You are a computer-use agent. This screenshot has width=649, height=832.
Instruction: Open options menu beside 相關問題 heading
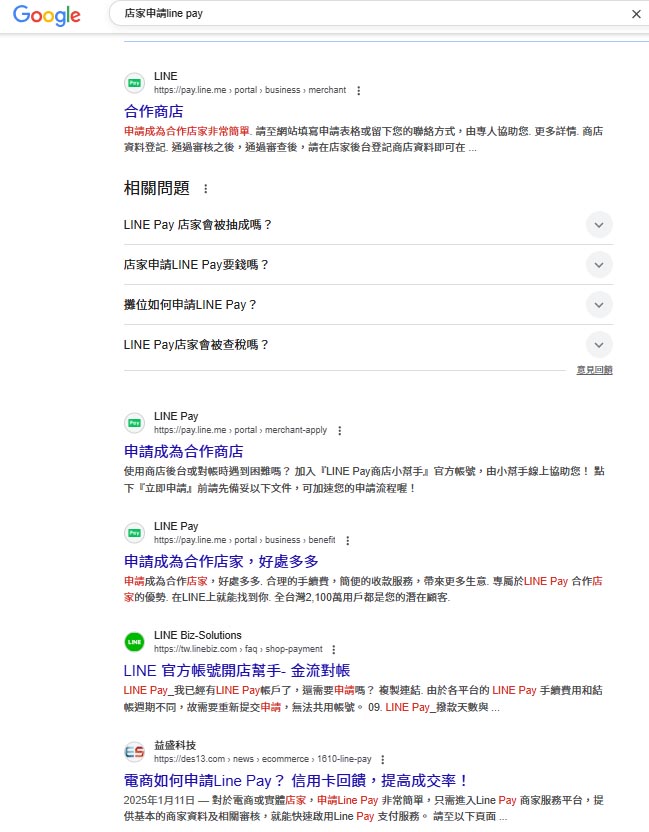coord(205,188)
